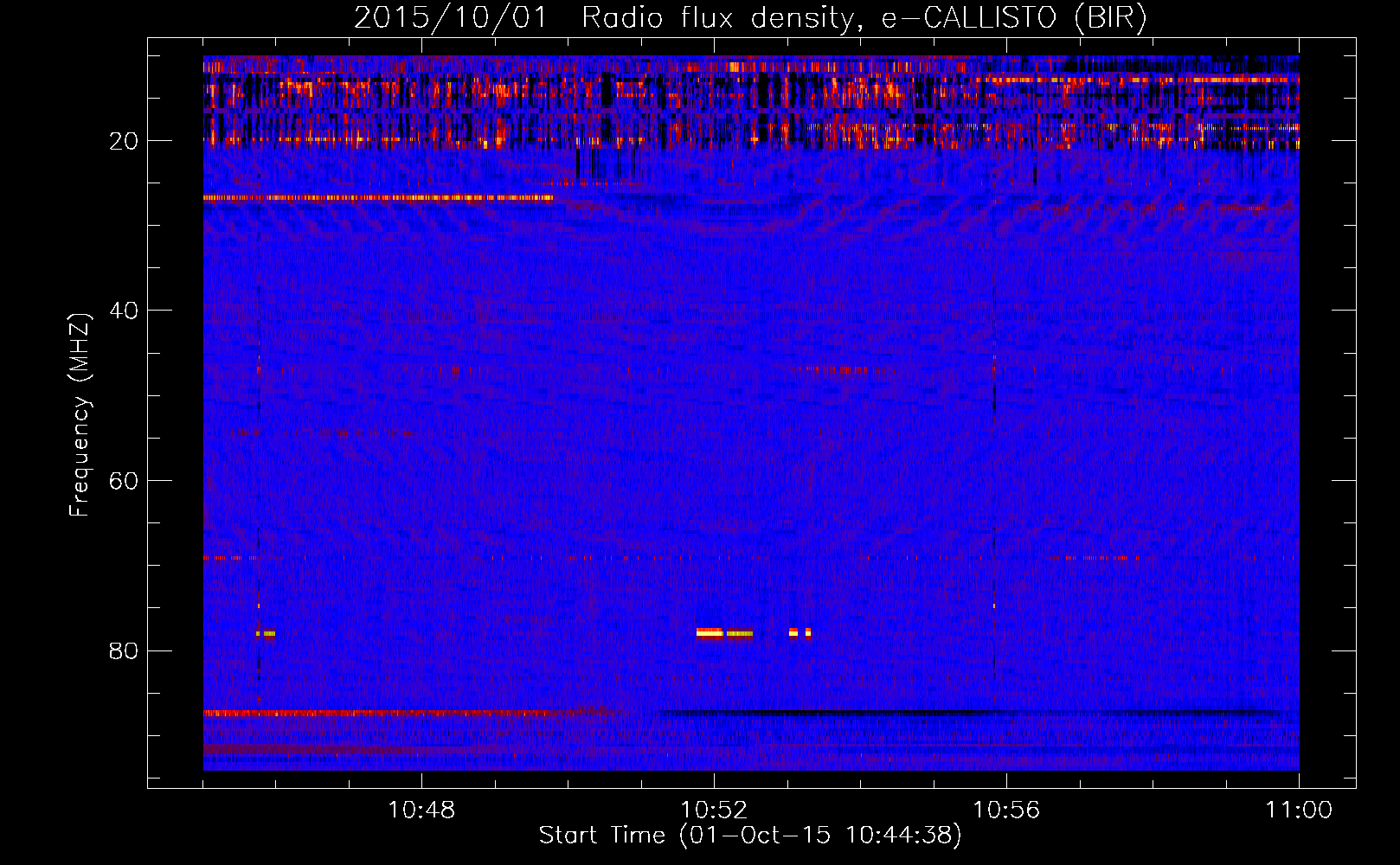1400x865 pixels.
Task: Click the 'Start Time (01-Oct-15 10:44:38)' label
Action: [750, 836]
